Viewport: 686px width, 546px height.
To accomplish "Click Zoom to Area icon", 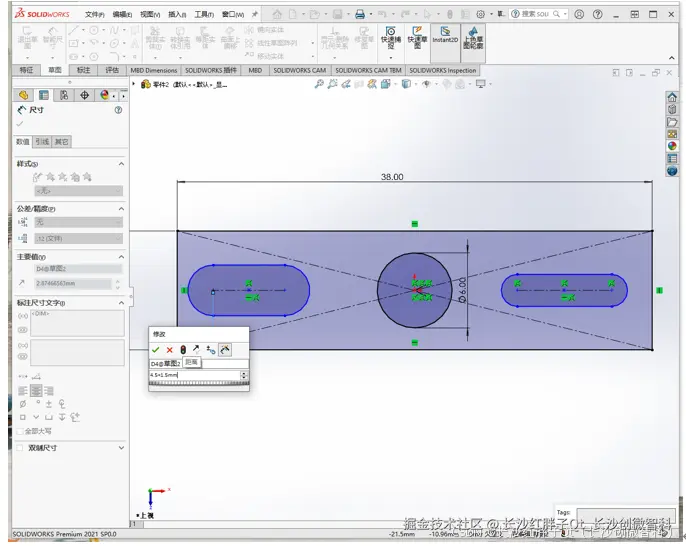I will click(332, 84).
